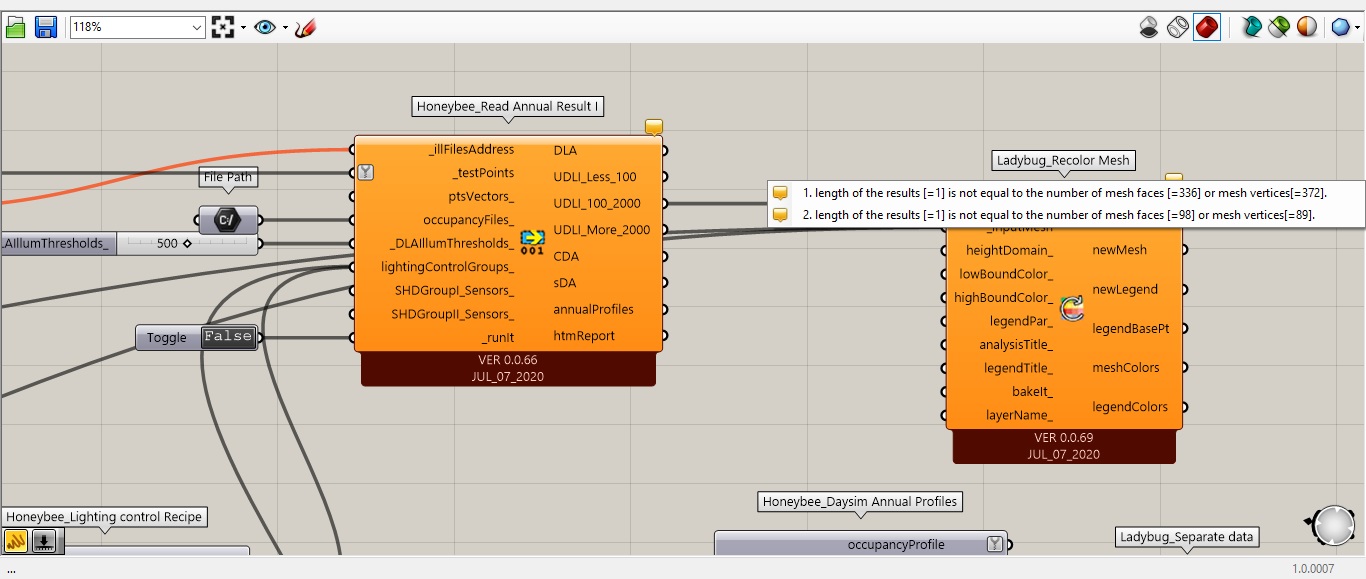Expand the arrow beside the eye icon

[x=285, y=27]
